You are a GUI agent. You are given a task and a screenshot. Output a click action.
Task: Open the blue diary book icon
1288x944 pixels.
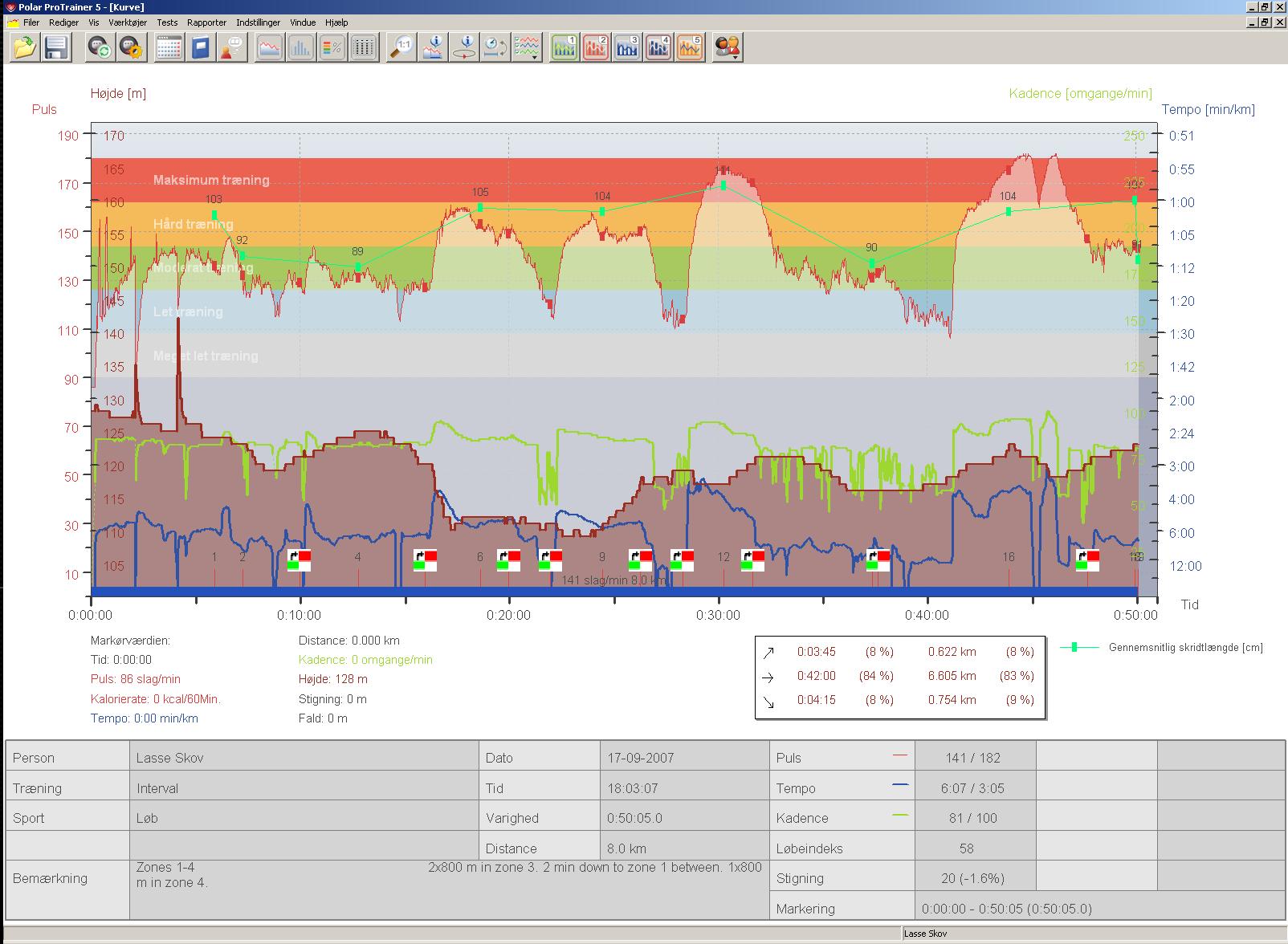click(200, 47)
